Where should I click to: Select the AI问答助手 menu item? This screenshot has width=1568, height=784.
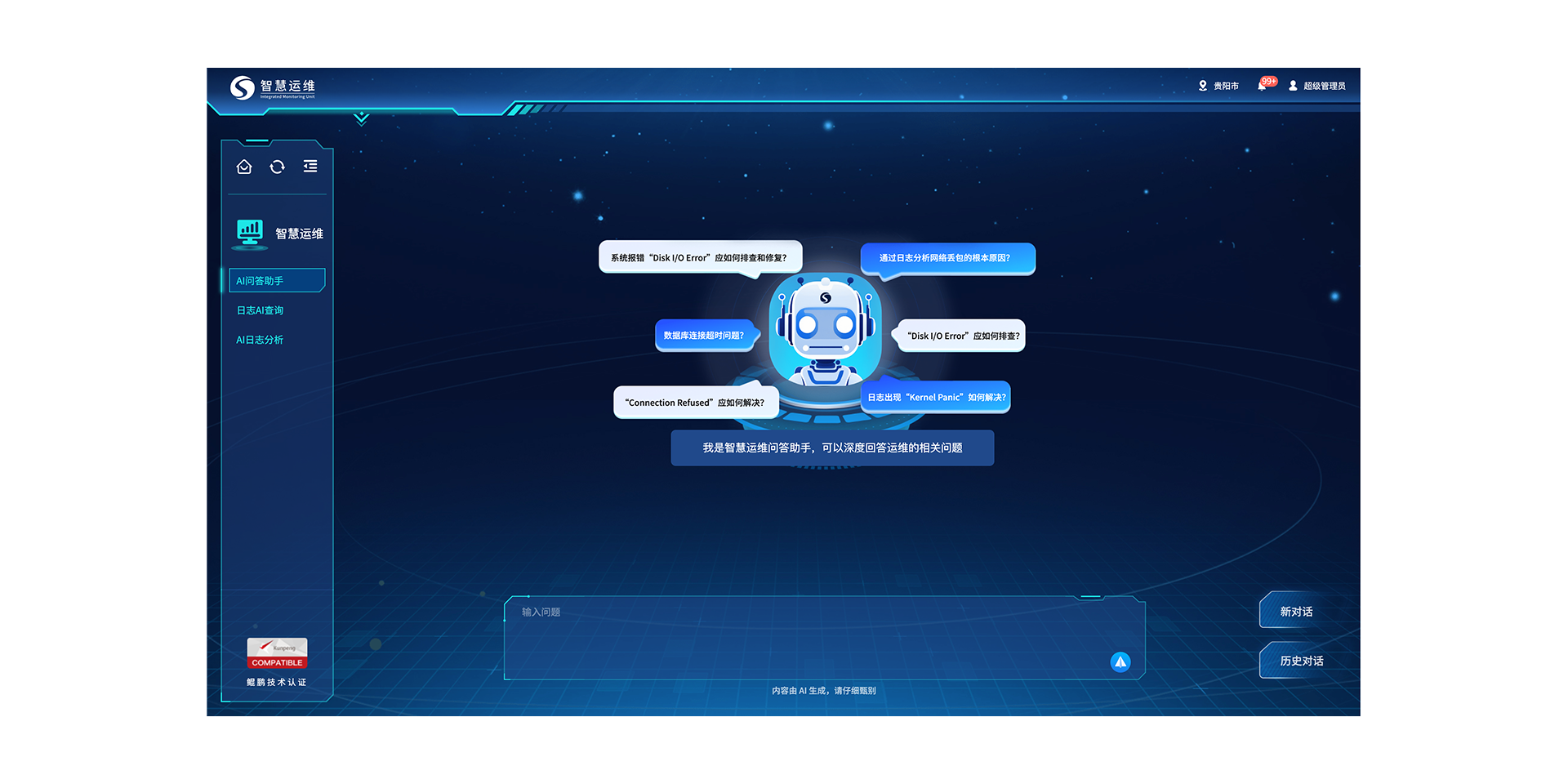click(277, 280)
